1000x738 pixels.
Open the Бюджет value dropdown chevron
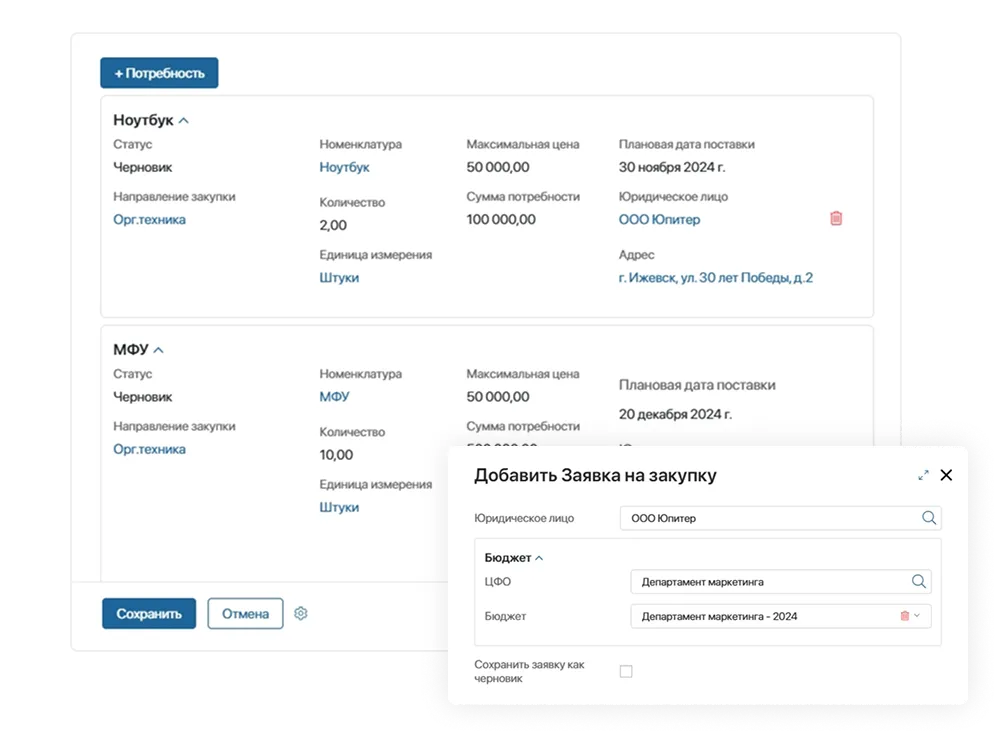(916, 616)
